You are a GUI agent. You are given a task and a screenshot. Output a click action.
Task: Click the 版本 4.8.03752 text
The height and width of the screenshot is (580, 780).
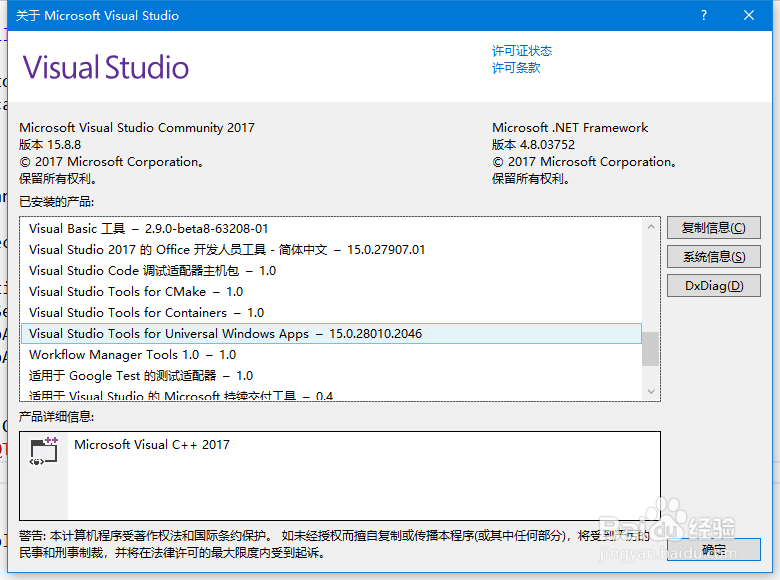point(533,145)
